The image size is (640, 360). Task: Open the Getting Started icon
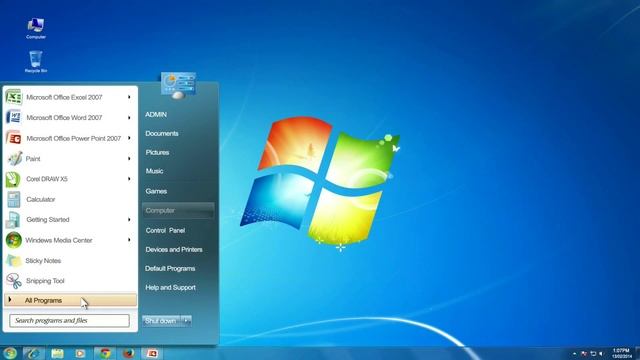click(x=13, y=220)
